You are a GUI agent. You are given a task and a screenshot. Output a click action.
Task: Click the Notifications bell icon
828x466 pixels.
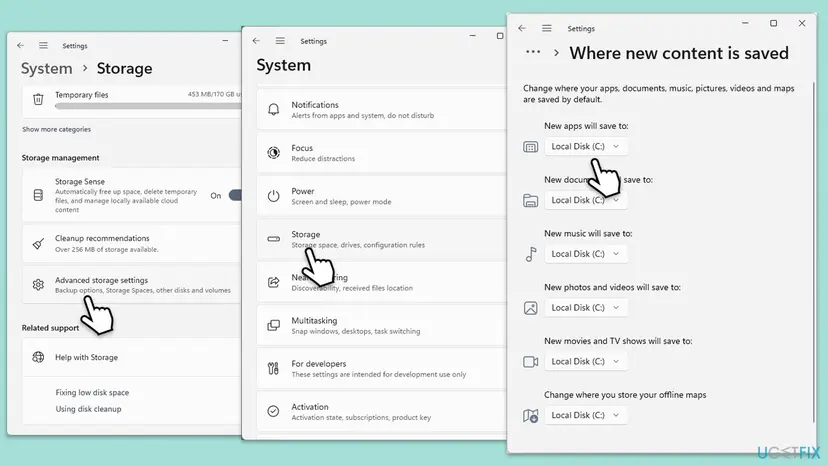(x=274, y=109)
